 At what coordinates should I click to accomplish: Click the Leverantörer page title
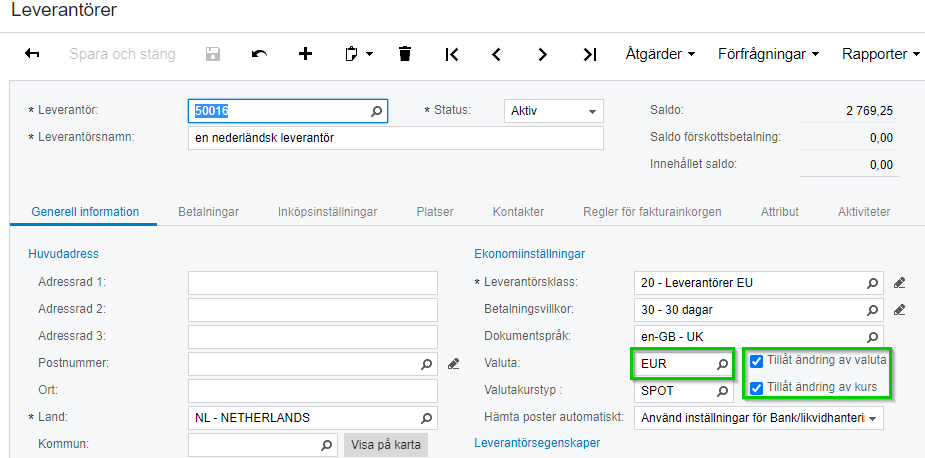click(64, 10)
